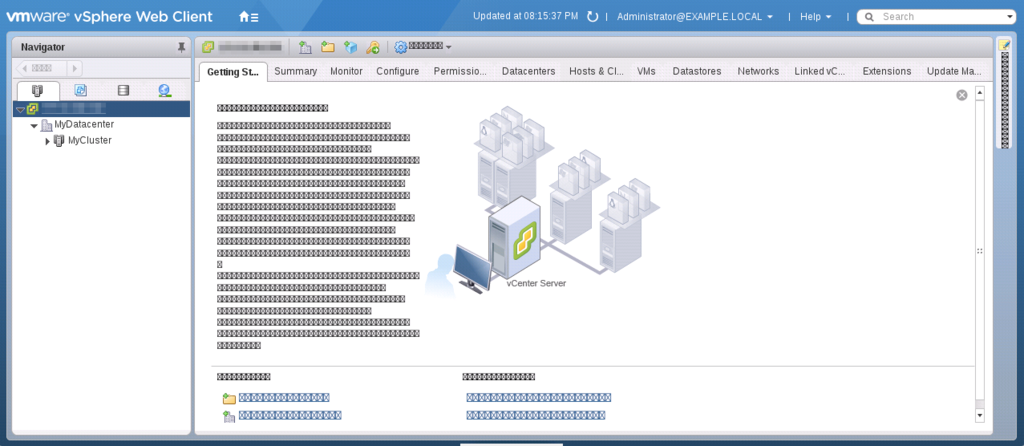Click the create datacenter link with building icon
The height and width of the screenshot is (446, 1024).
click(290, 415)
